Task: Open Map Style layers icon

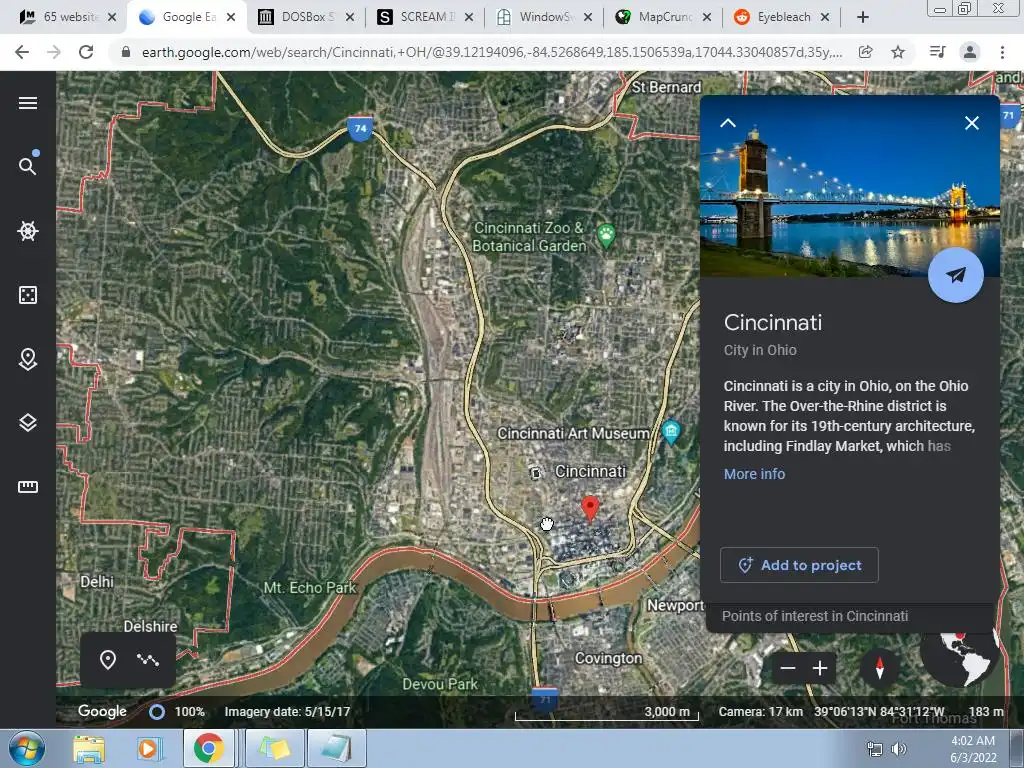Action: coord(27,423)
